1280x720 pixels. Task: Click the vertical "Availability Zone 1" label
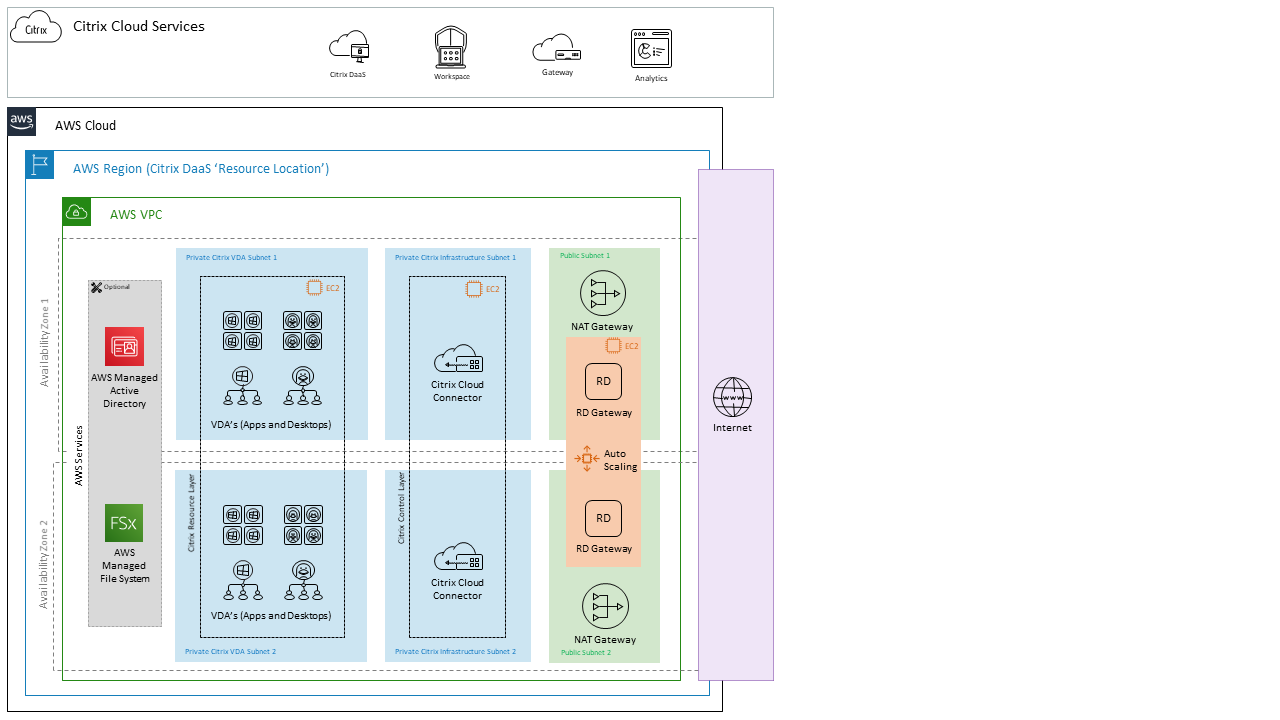(x=44, y=343)
